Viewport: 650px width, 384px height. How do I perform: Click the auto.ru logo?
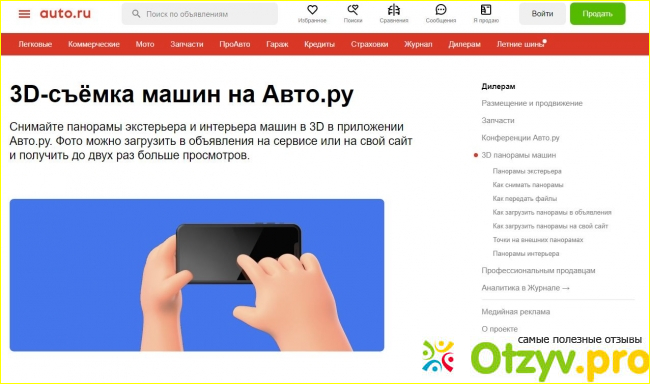point(65,14)
